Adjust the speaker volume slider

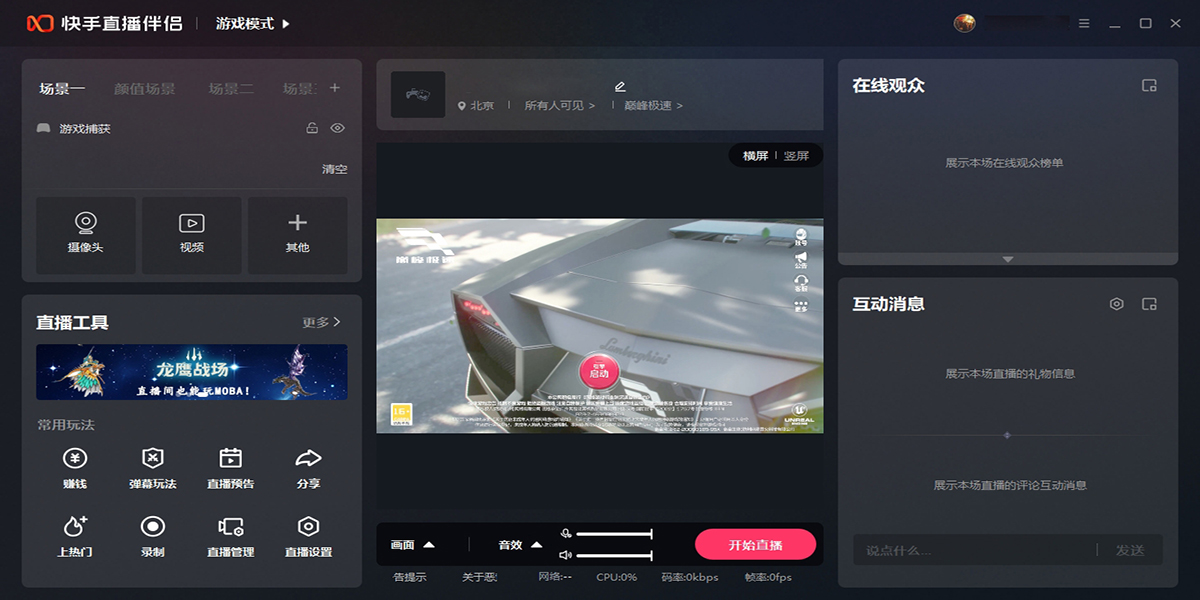614,555
